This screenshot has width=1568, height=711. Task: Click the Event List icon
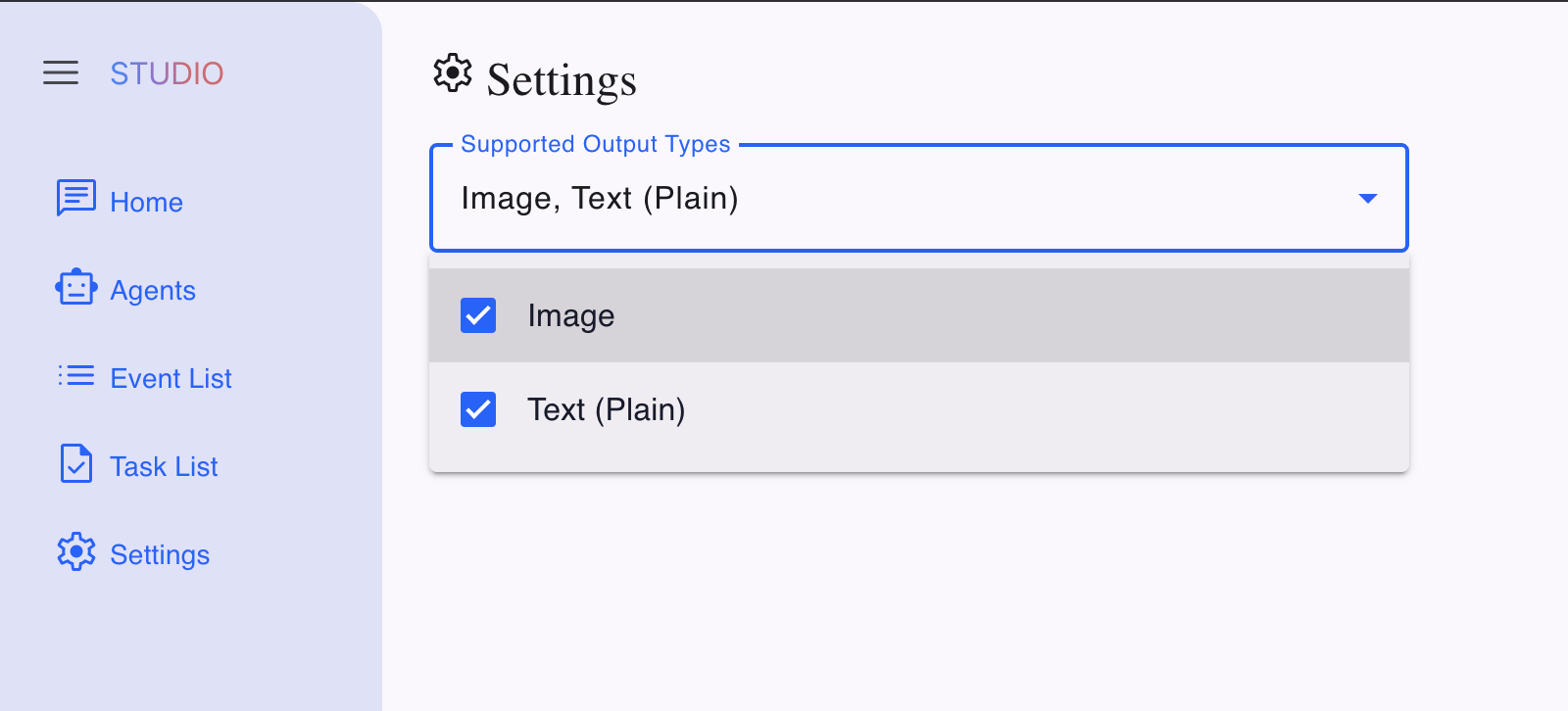(75, 378)
